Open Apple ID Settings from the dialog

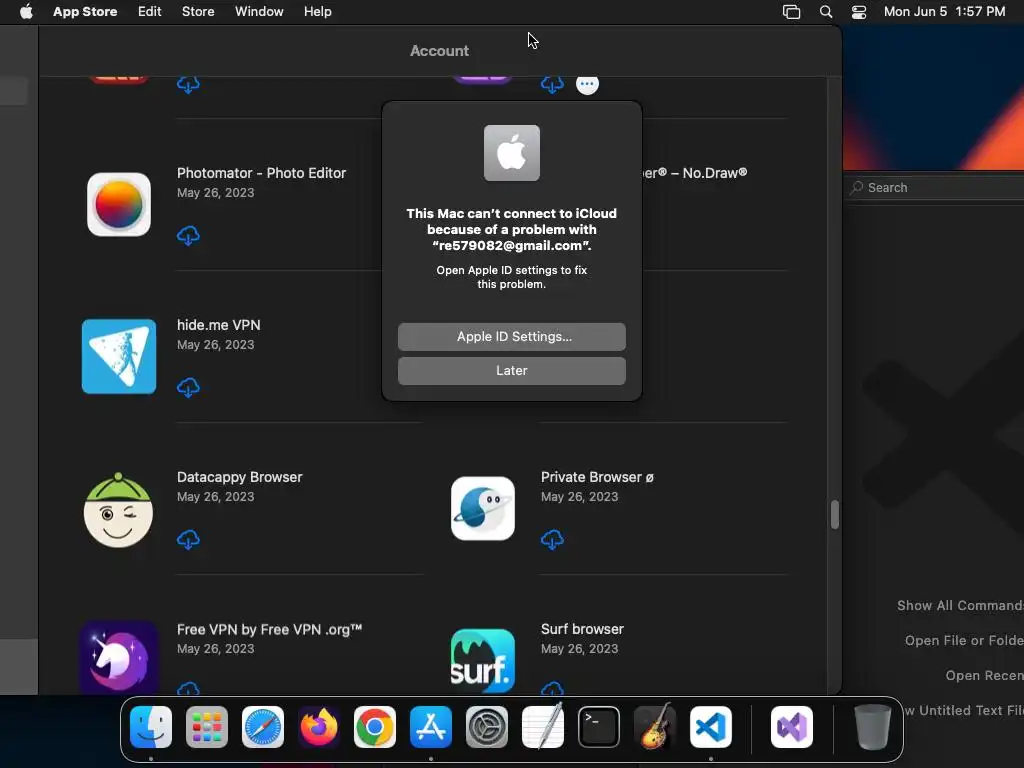point(511,336)
